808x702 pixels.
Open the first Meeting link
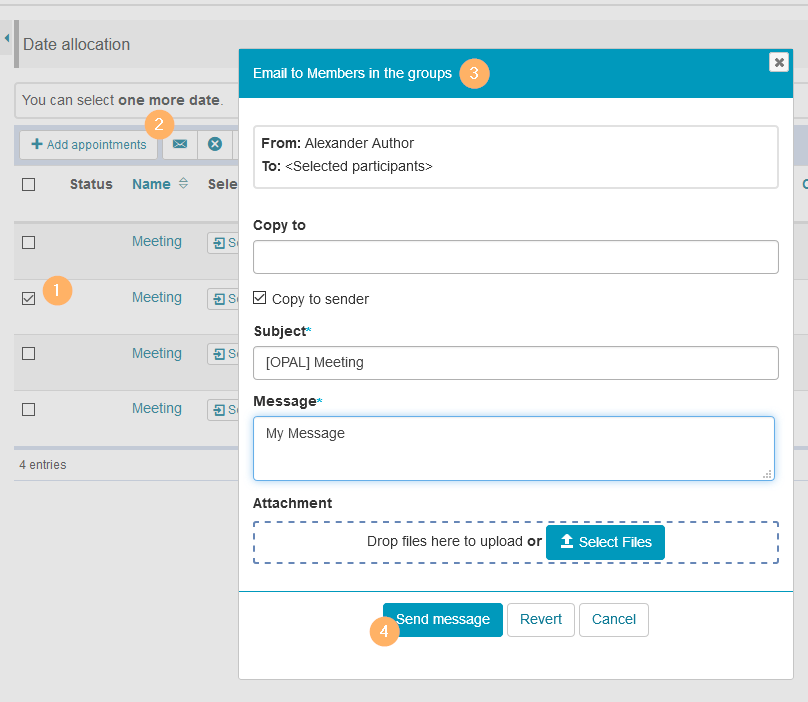157,241
